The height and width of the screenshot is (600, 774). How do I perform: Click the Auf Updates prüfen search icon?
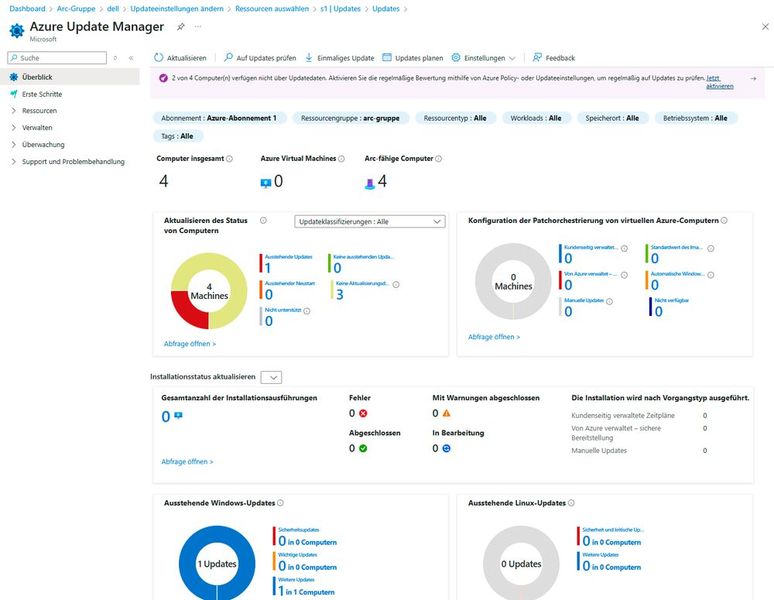[228, 57]
